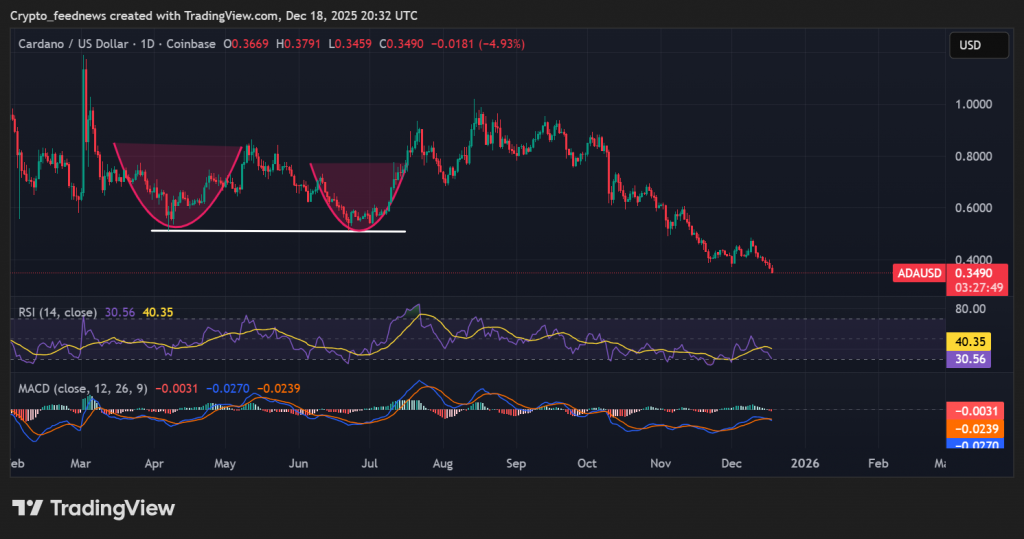
Task: Click the Dec label on the time axis
Action: tap(731, 463)
